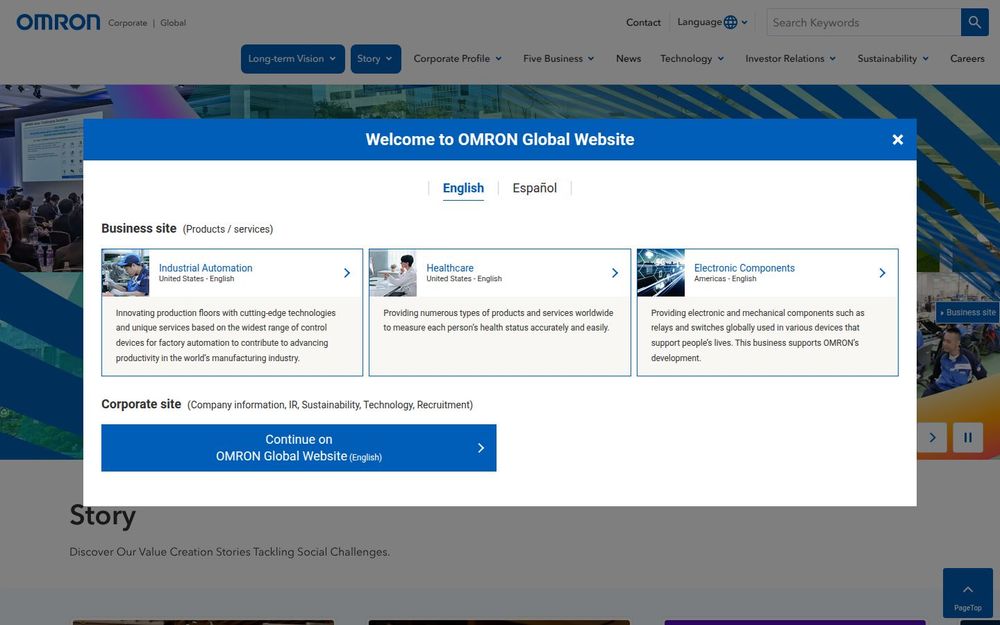Select the English language tab
Image resolution: width=1000 pixels, height=625 pixels.
pos(463,188)
